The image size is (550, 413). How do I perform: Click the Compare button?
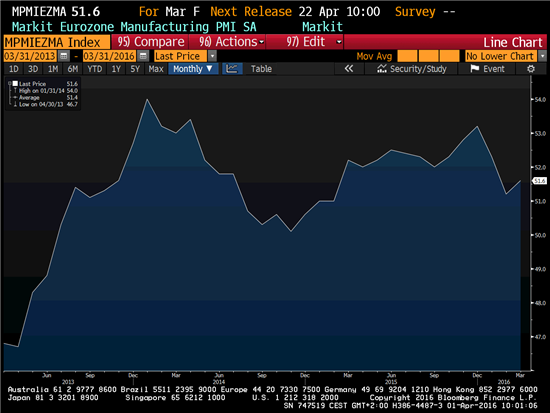pos(151,42)
